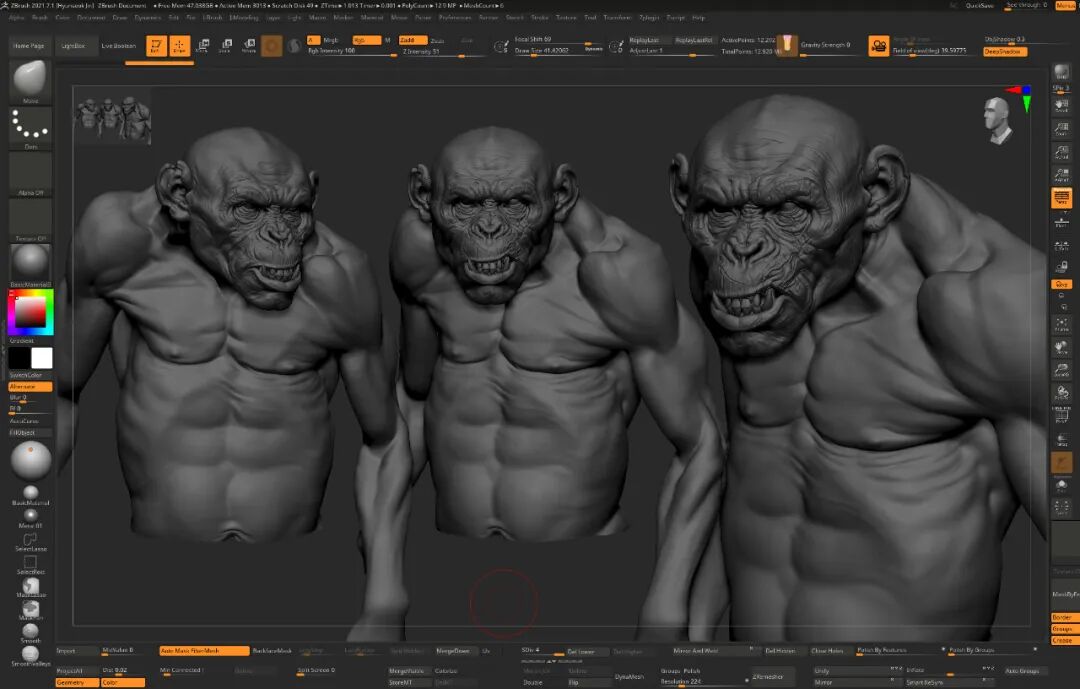Expand the Geometry palette section

coord(77,682)
